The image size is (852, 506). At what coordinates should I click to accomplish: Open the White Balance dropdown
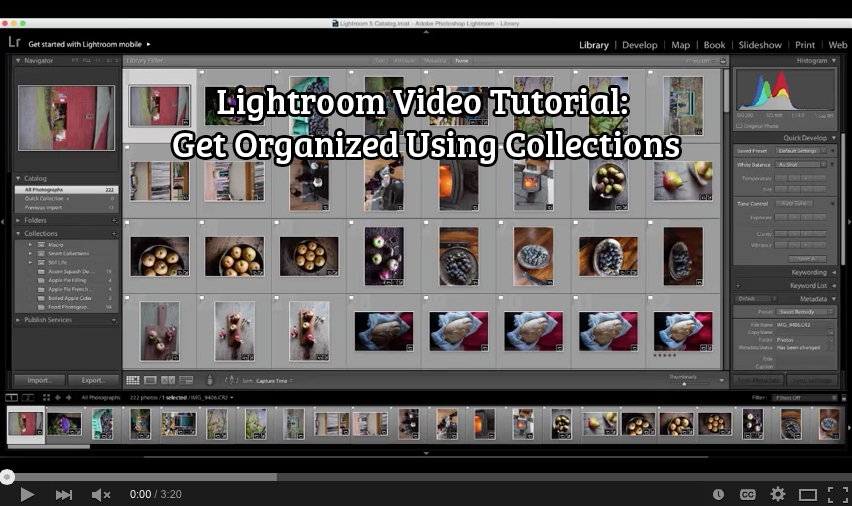(x=801, y=164)
